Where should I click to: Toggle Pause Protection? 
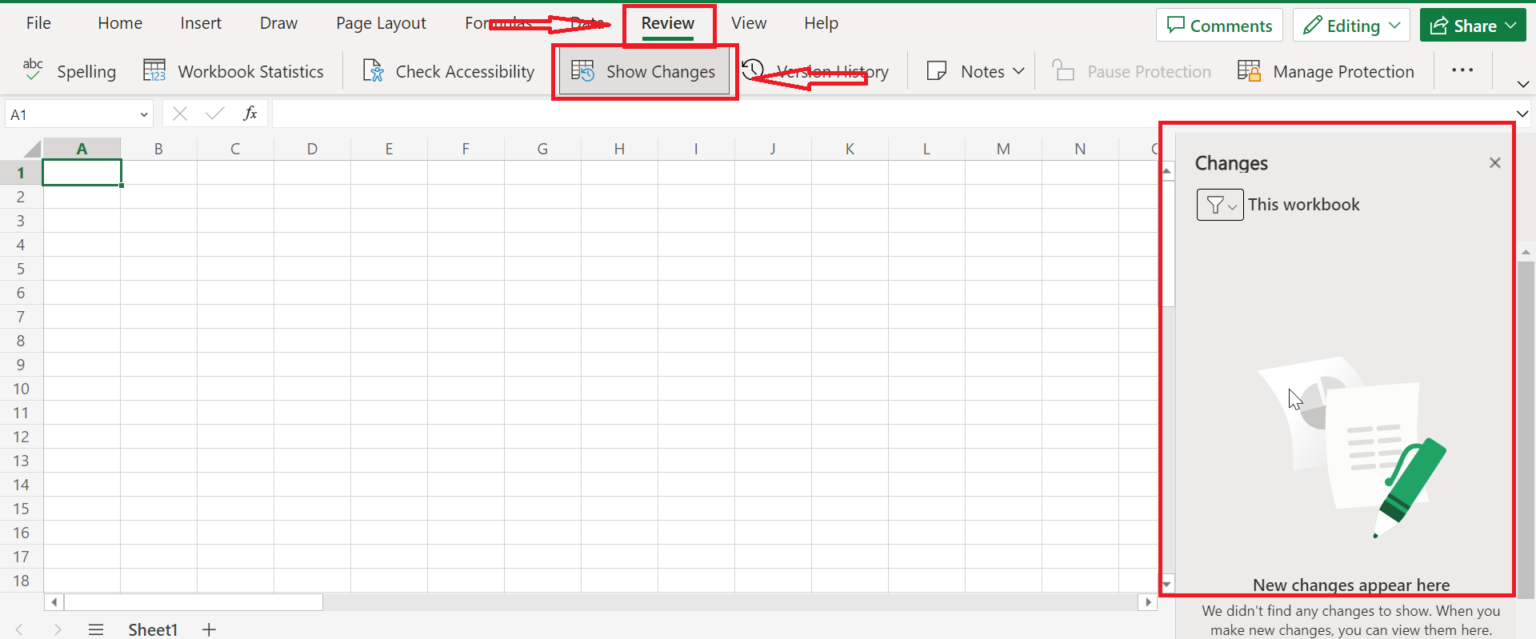[x=1131, y=71]
